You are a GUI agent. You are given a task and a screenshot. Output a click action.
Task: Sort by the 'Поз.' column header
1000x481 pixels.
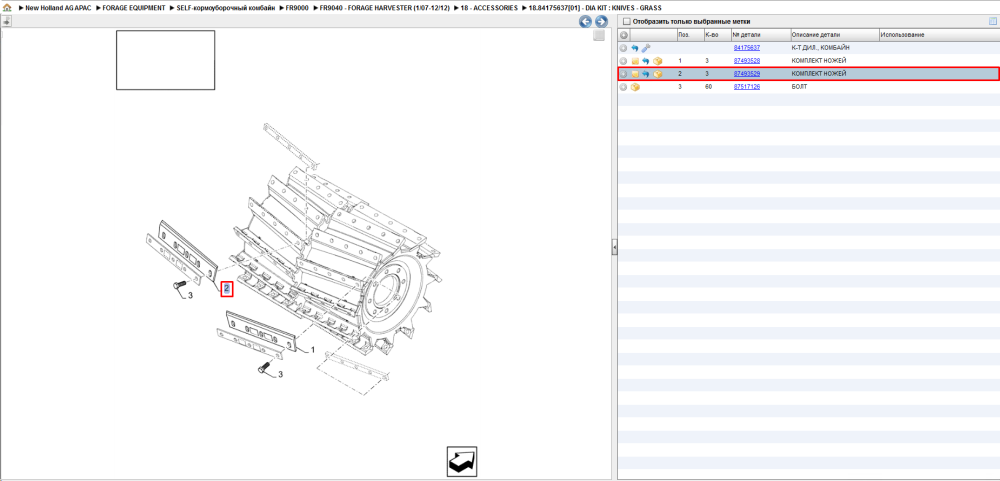[689, 34]
